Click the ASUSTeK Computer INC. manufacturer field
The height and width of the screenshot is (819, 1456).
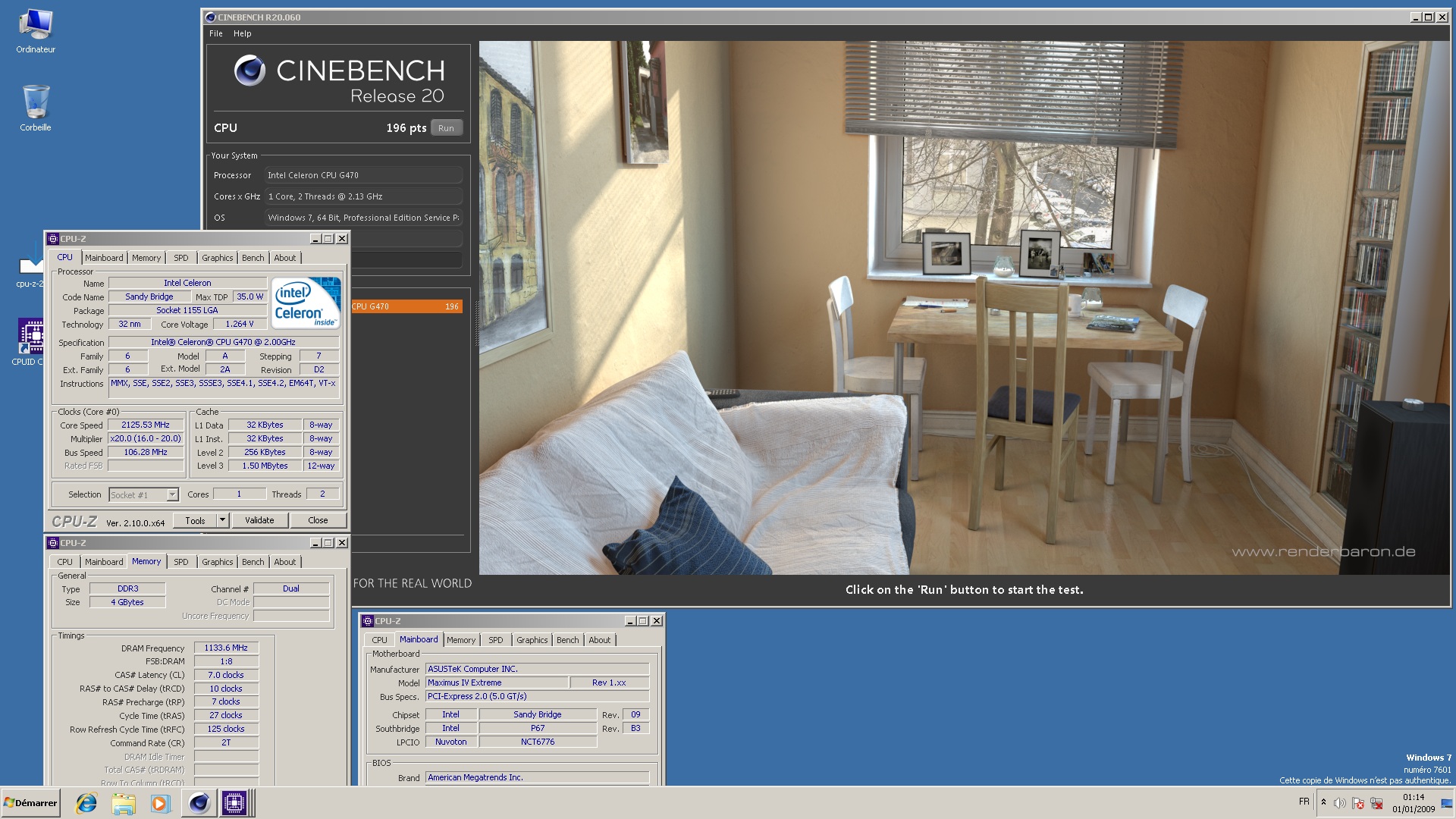(537, 669)
